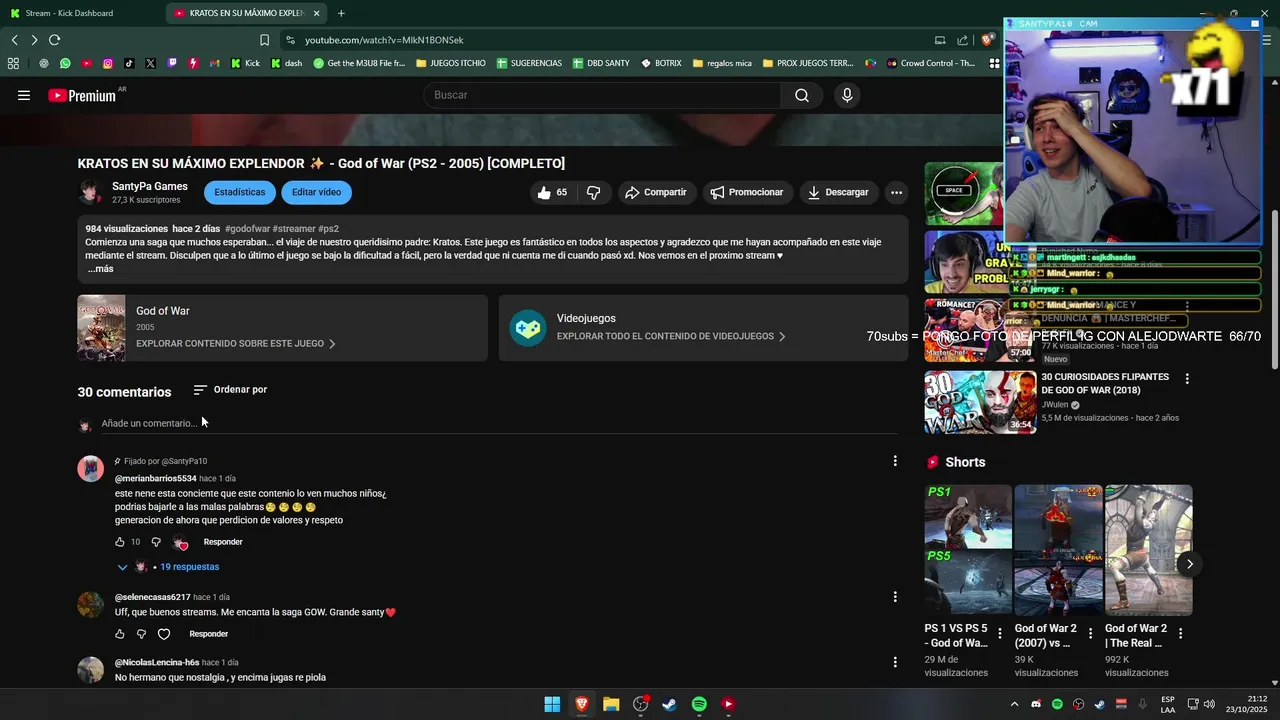Click the browser address bar URL
The width and height of the screenshot is (1280, 720).
point(384,40)
